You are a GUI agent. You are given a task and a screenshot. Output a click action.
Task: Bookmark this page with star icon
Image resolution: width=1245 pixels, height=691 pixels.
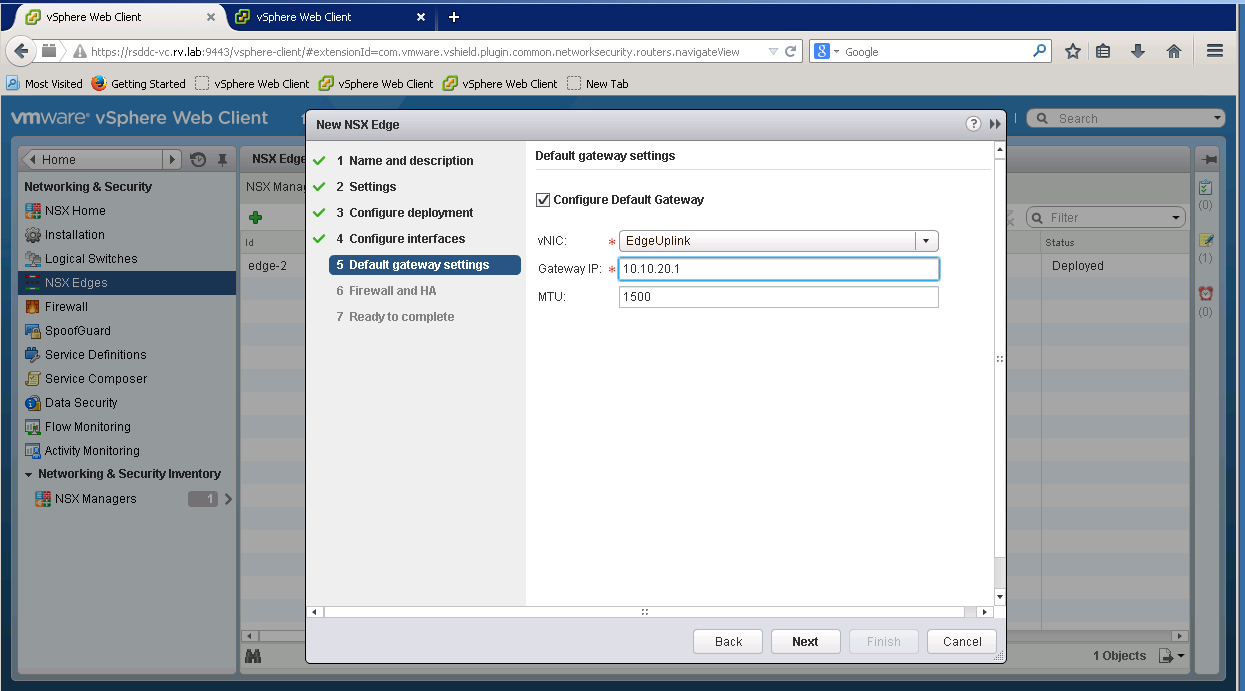(x=1072, y=51)
